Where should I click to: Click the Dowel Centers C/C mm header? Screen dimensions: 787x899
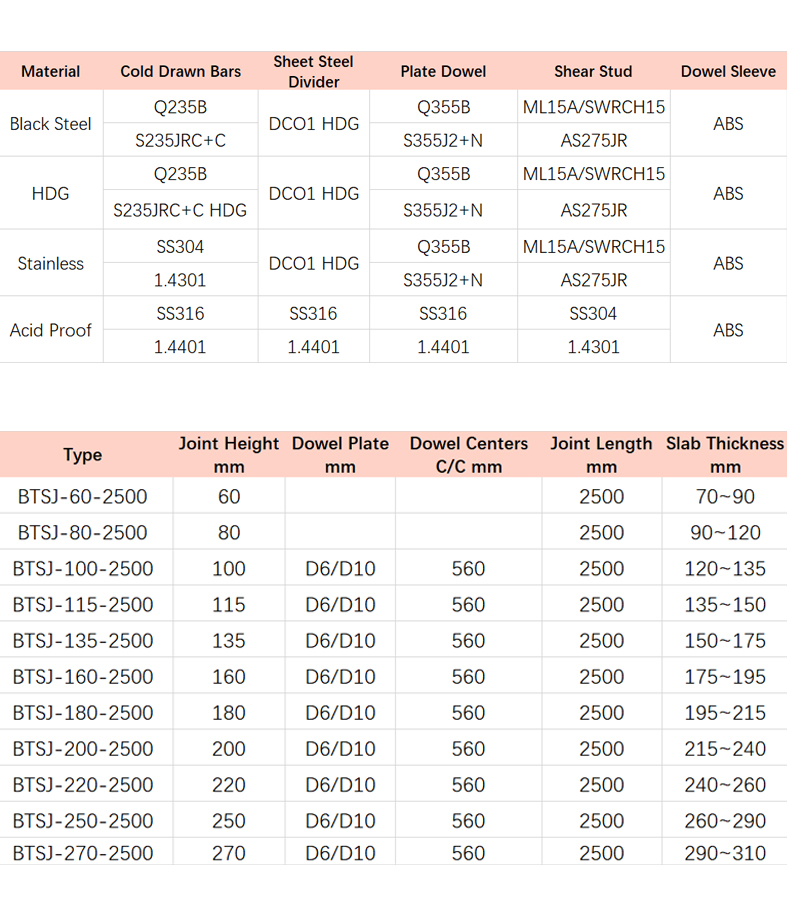click(468, 455)
